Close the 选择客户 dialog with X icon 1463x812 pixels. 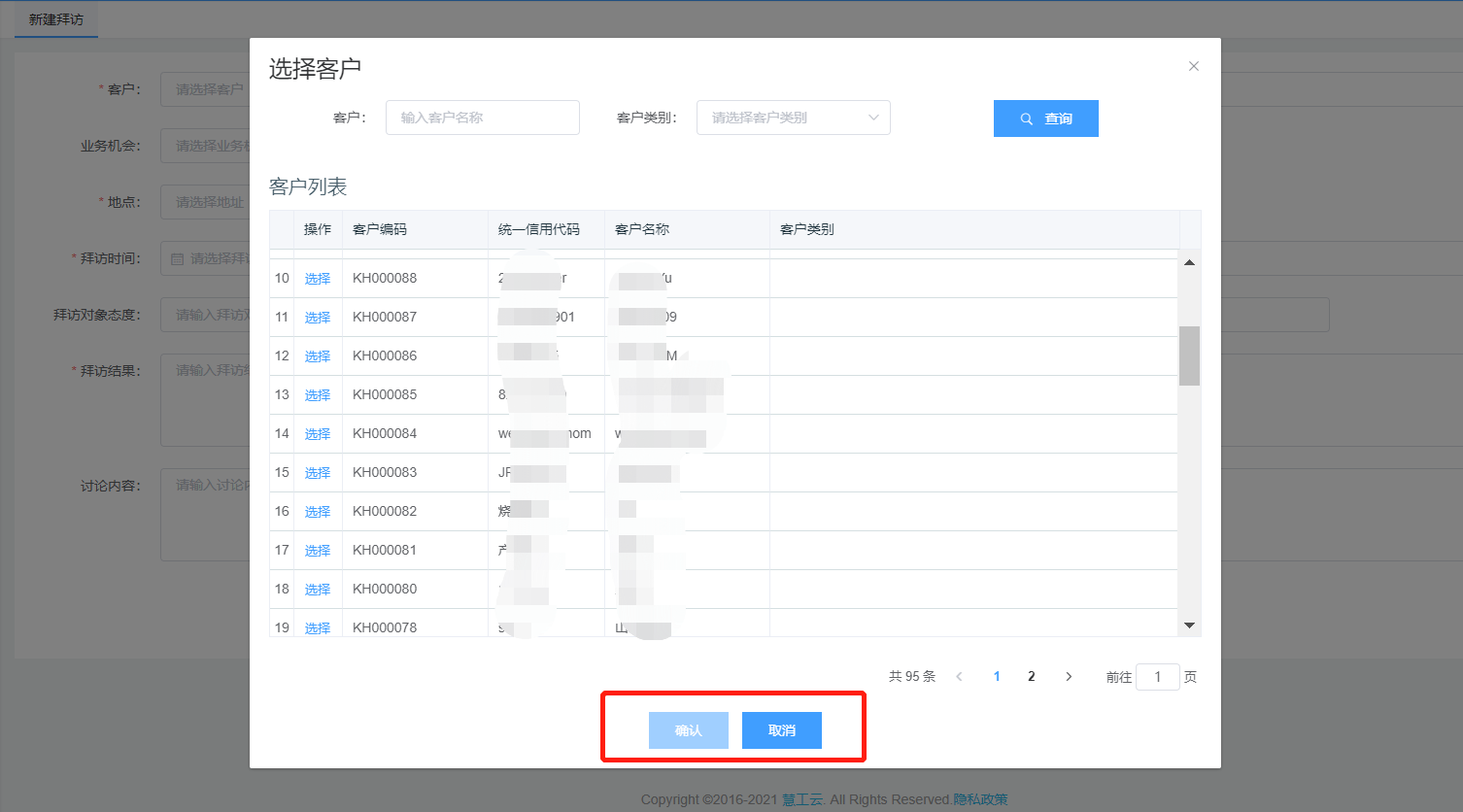click(x=1193, y=66)
